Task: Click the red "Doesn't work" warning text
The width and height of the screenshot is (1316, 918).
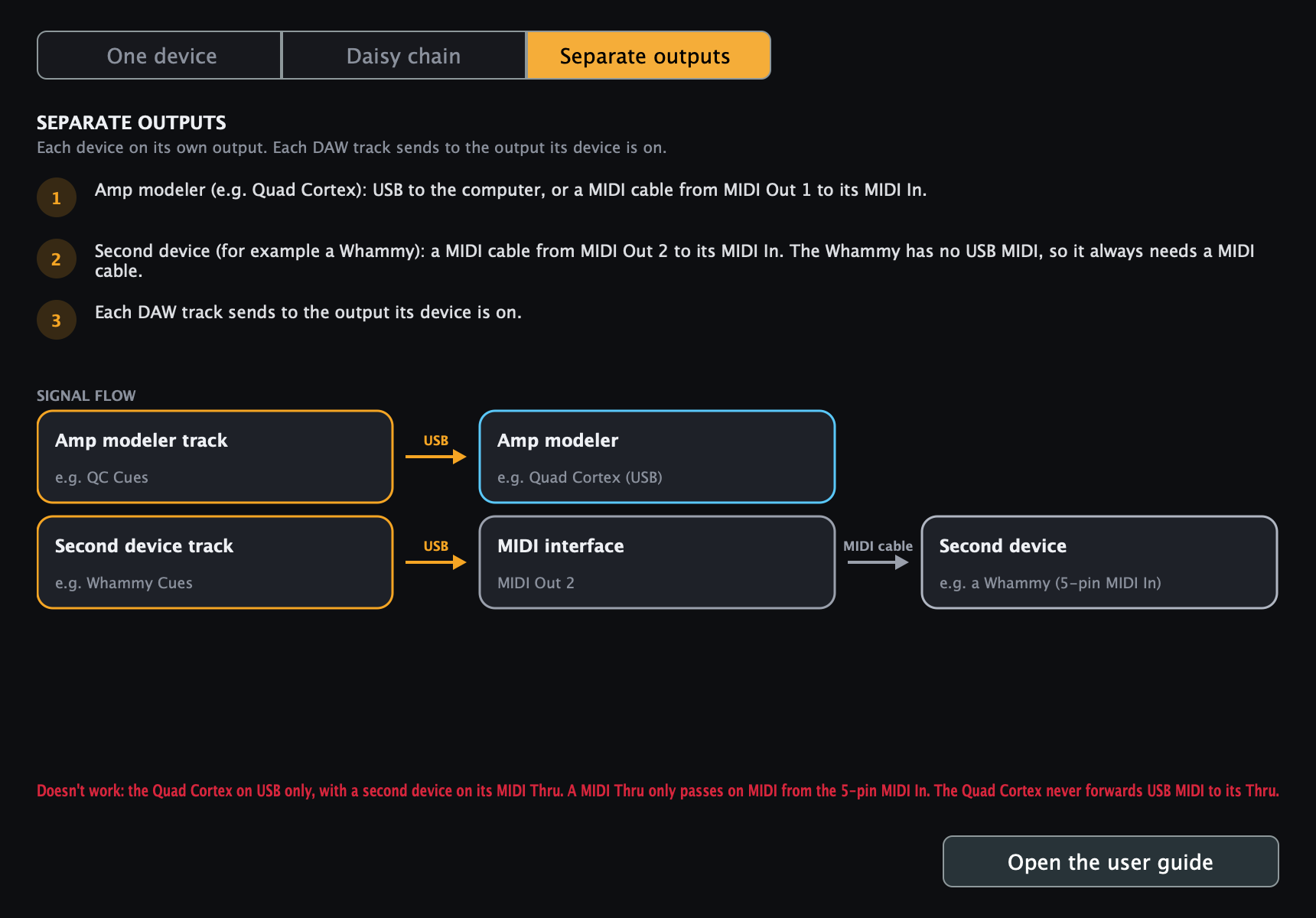Action: 658,791
